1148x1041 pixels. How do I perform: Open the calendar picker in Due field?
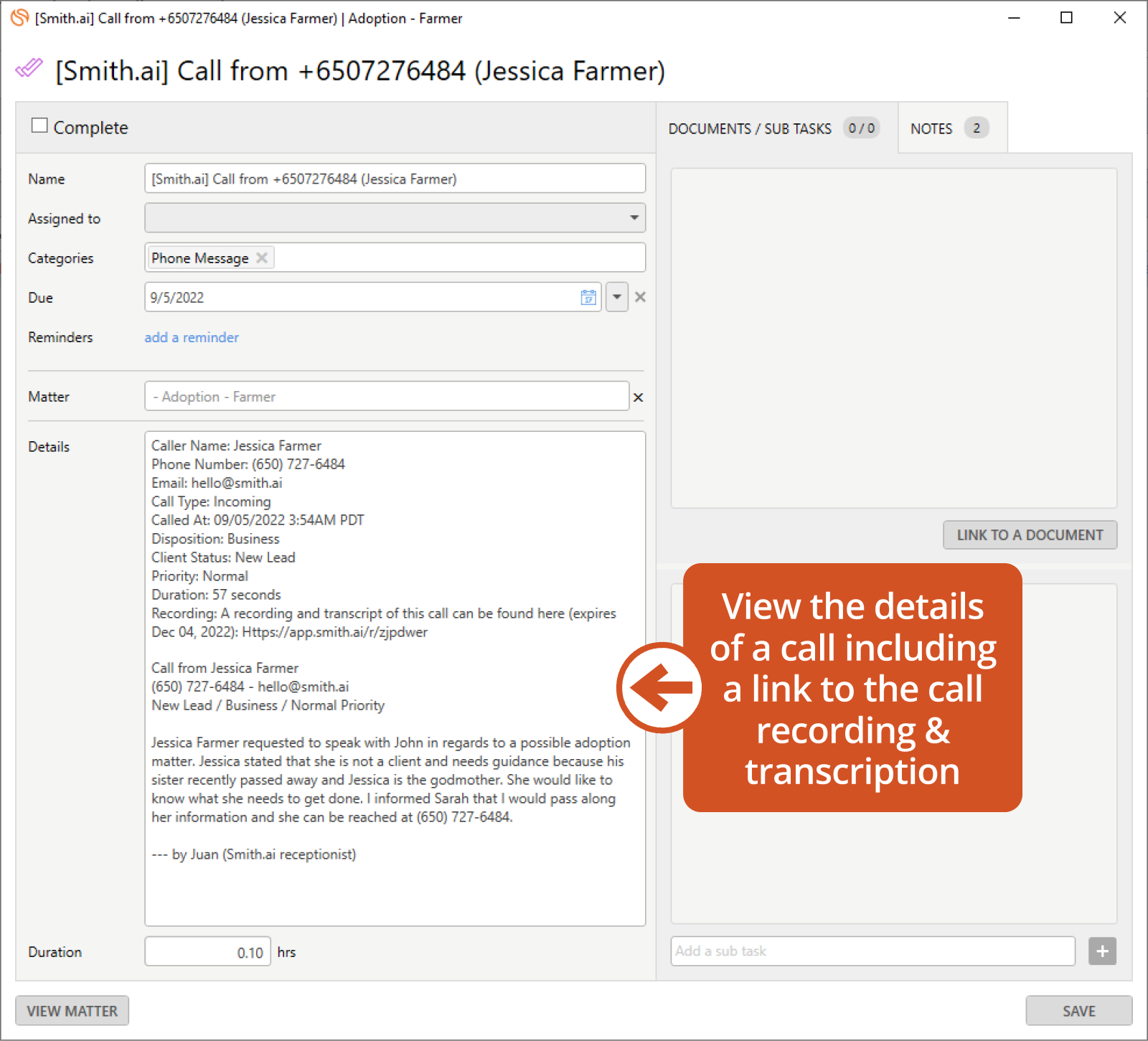click(588, 298)
